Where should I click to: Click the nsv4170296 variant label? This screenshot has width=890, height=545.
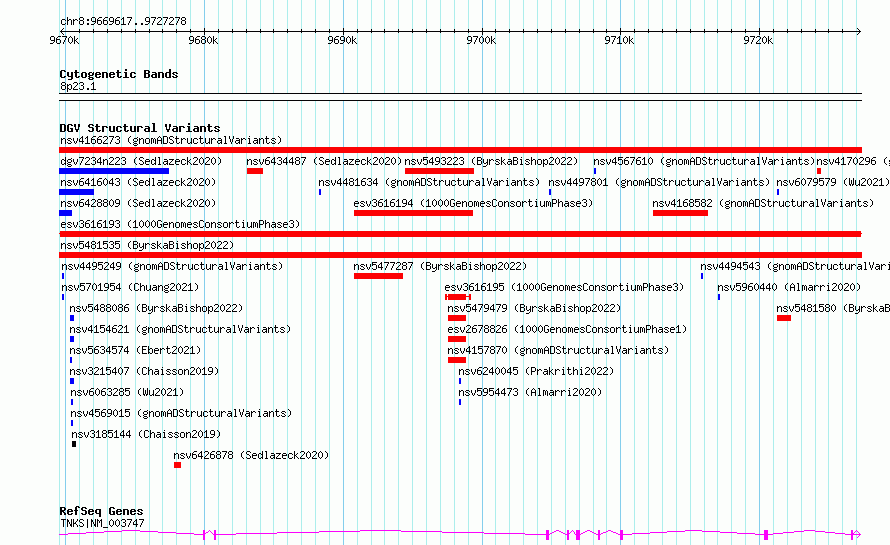point(853,161)
